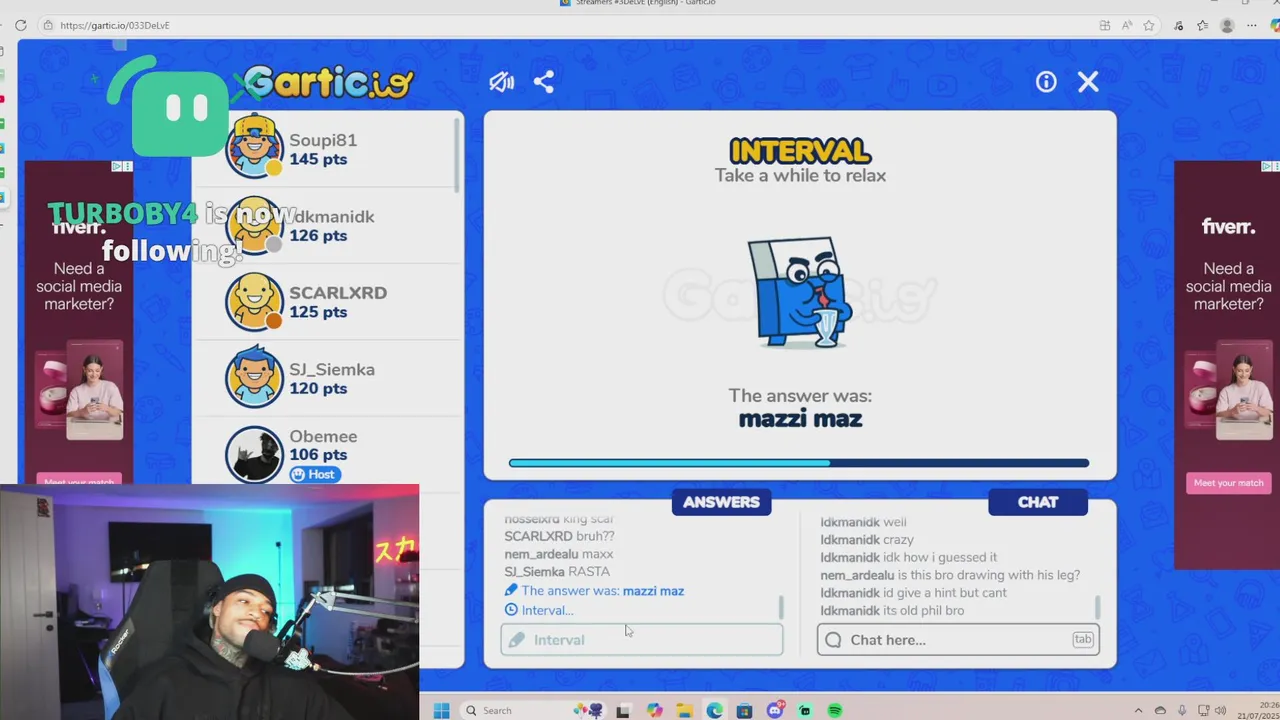The image size is (1280, 720).
Task: Open File Explorer from the taskbar
Action: point(684,710)
